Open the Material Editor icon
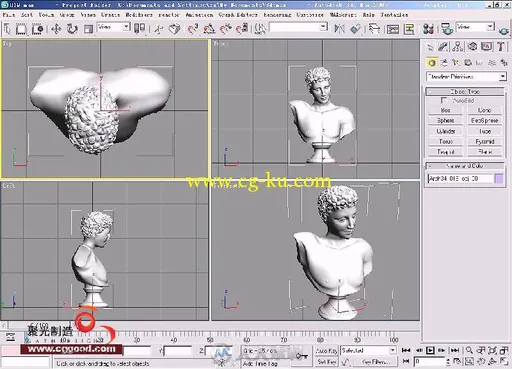The width and height of the screenshot is (512, 369). (x=428, y=29)
